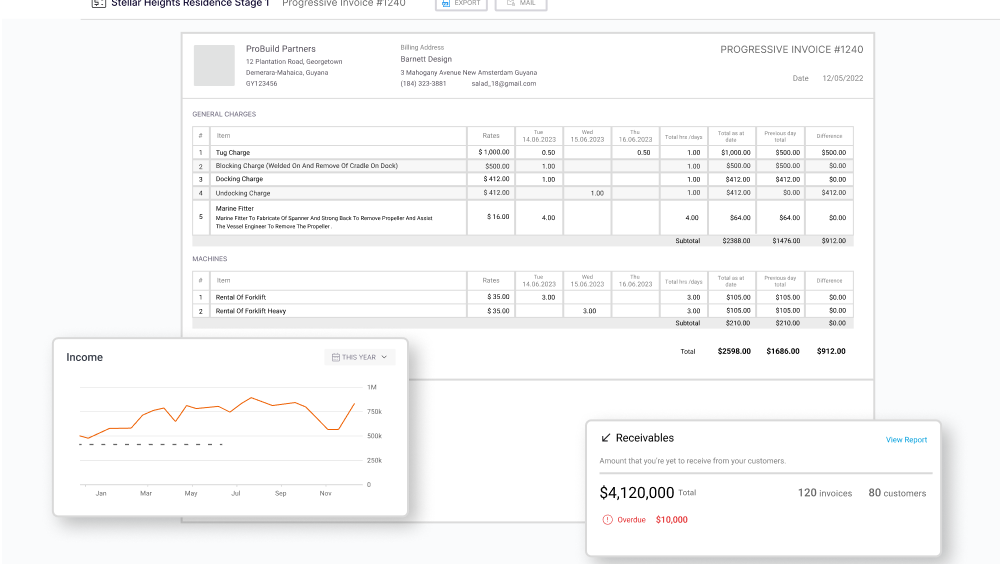The image size is (1000, 564).
Task: Open the View Report link in Receivables
Action: point(906,440)
